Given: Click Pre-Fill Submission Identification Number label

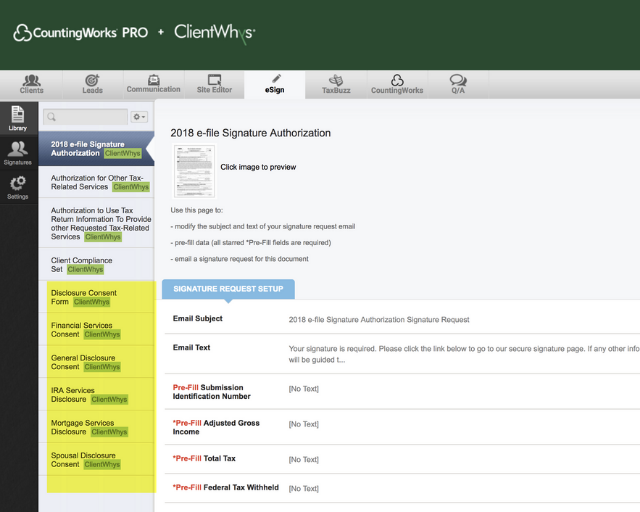Looking at the screenshot, I should (211, 392).
